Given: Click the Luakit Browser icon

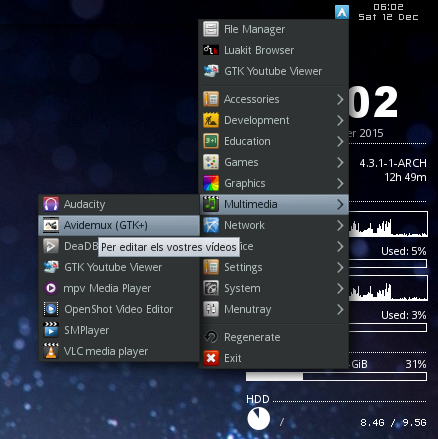Looking at the screenshot, I should [211, 50].
